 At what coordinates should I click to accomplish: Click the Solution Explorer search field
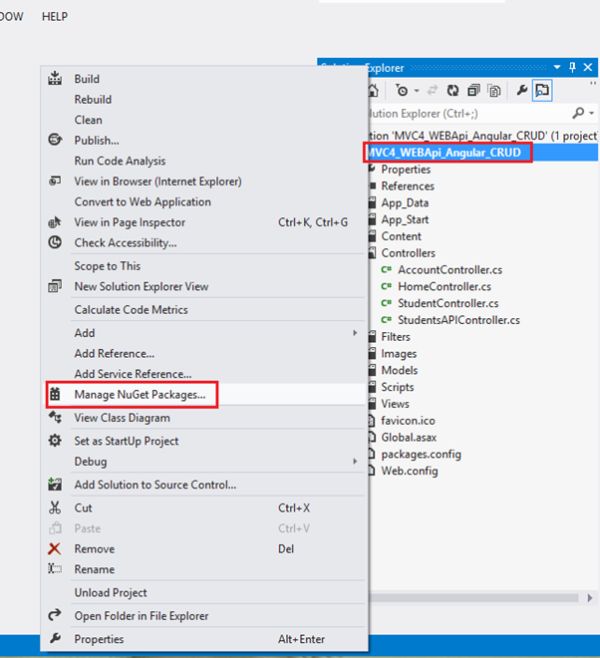pyautogui.click(x=468, y=113)
